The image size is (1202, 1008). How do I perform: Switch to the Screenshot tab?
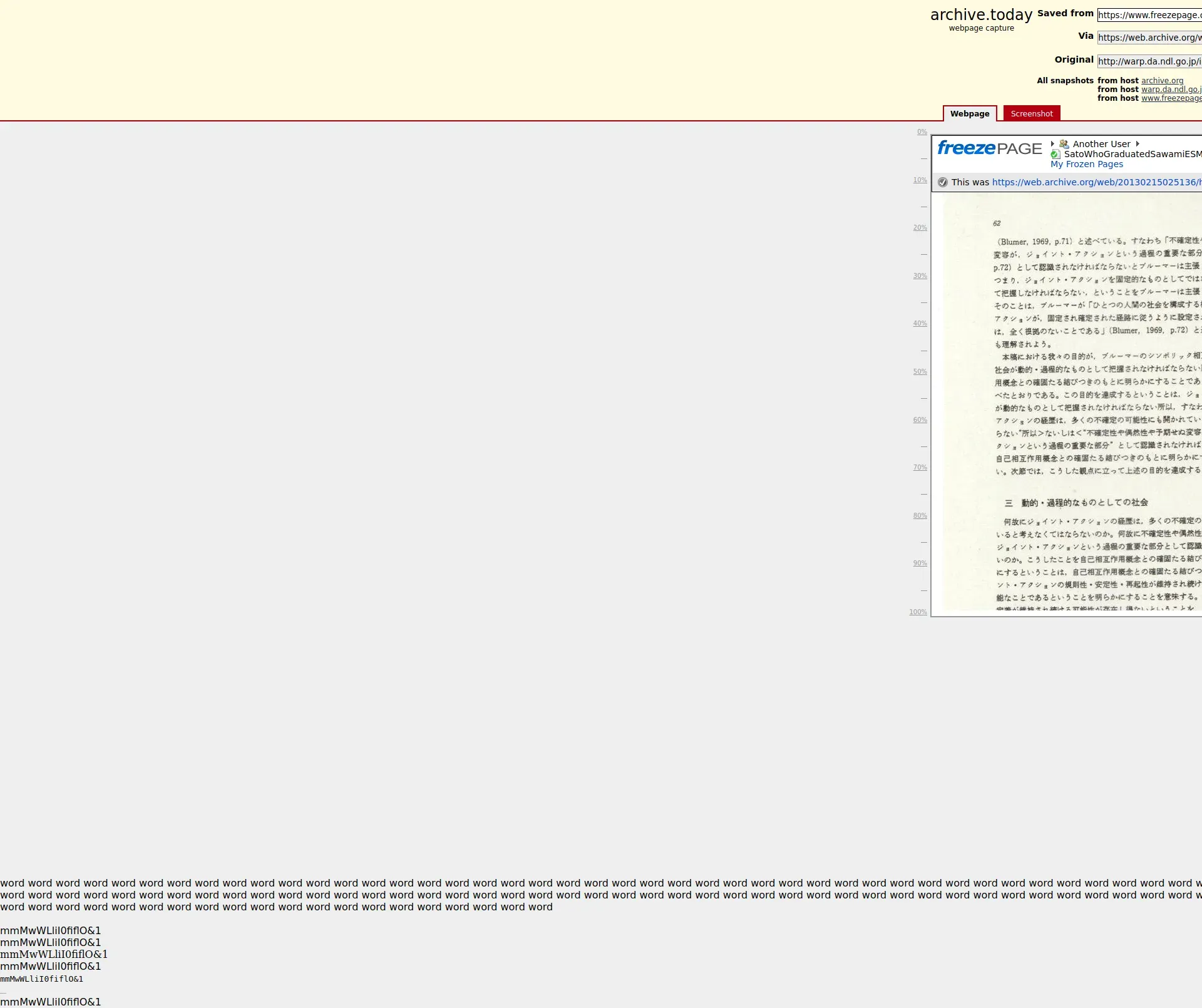pyautogui.click(x=1031, y=113)
